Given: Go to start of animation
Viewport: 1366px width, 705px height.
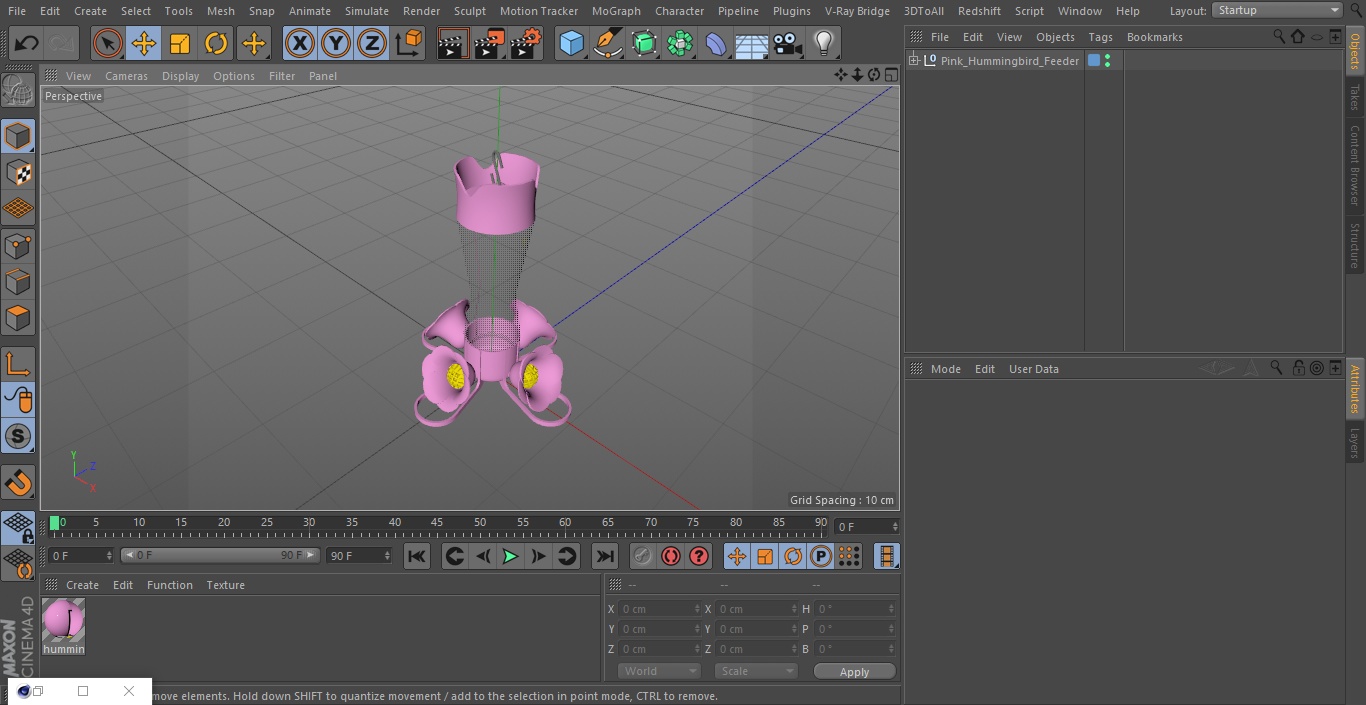Looking at the screenshot, I should click(417, 556).
